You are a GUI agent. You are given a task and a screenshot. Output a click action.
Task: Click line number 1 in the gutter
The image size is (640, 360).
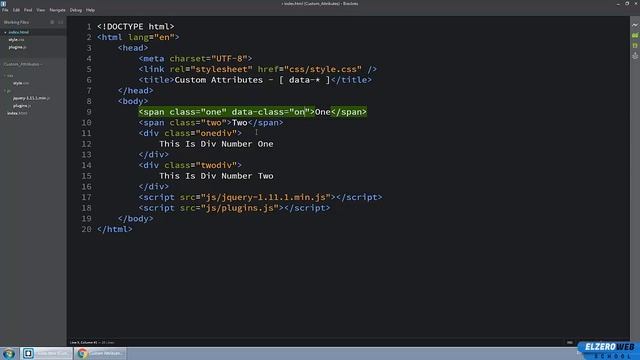tap(89, 27)
